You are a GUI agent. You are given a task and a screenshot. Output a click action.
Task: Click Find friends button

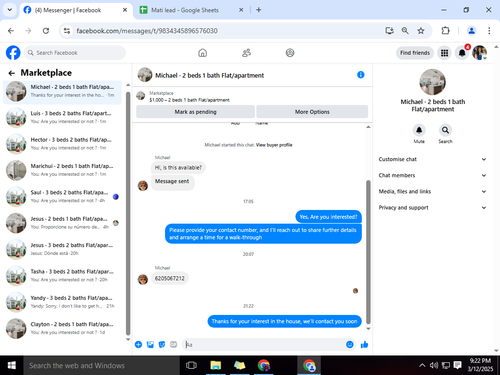click(415, 53)
